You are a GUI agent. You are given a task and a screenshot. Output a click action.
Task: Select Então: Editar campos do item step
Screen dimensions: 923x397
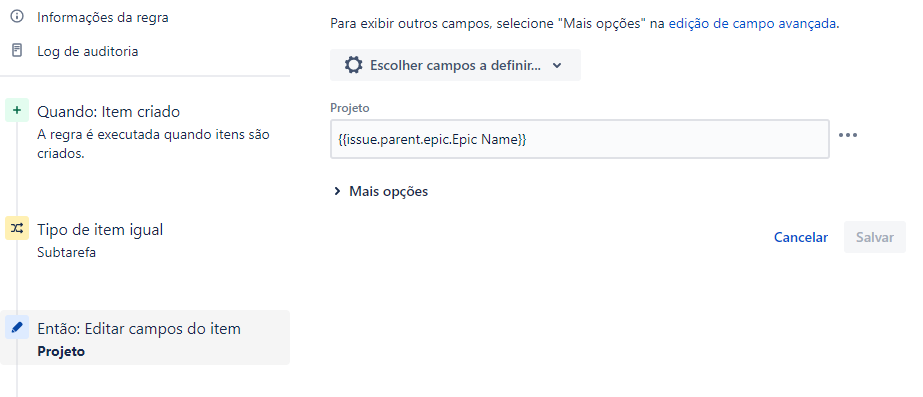[x=145, y=338]
